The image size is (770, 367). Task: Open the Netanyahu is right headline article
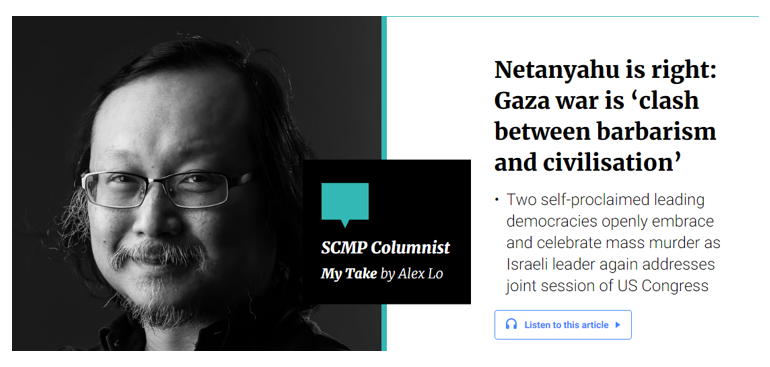point(605,116)
